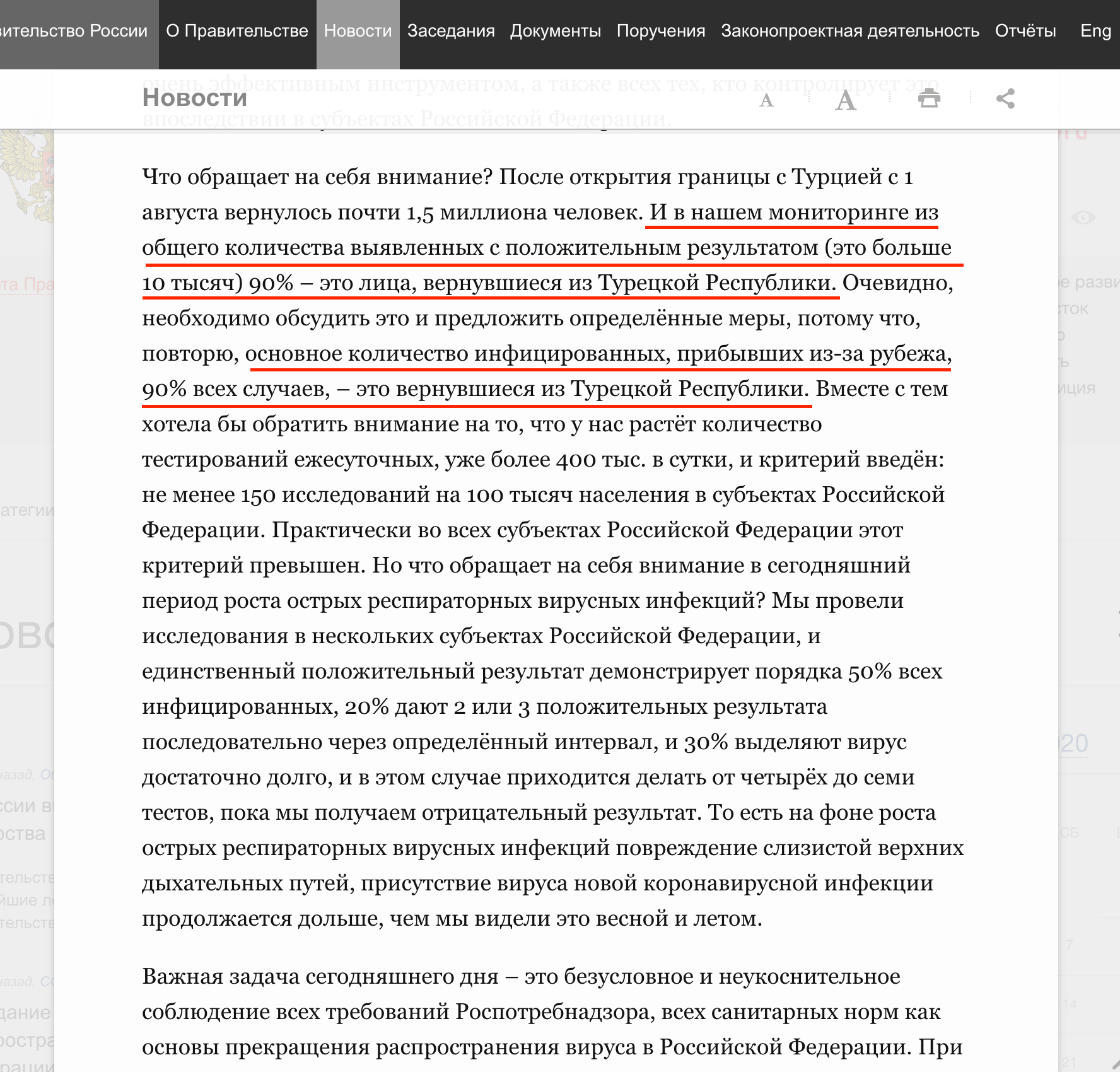Open the Поручения section
The image size is (1120, 1072).
click(x=662, y=30)
